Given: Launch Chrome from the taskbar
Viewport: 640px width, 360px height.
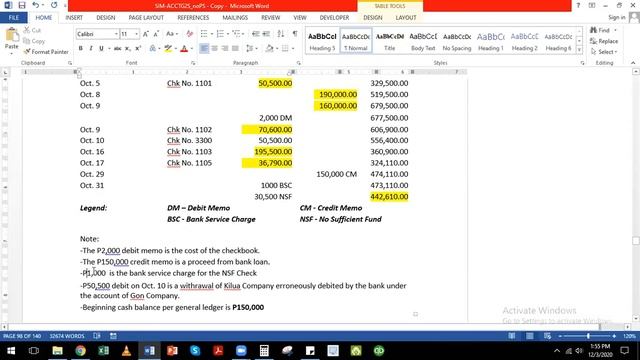Looking at the screenshot, I should coord(80,351).
